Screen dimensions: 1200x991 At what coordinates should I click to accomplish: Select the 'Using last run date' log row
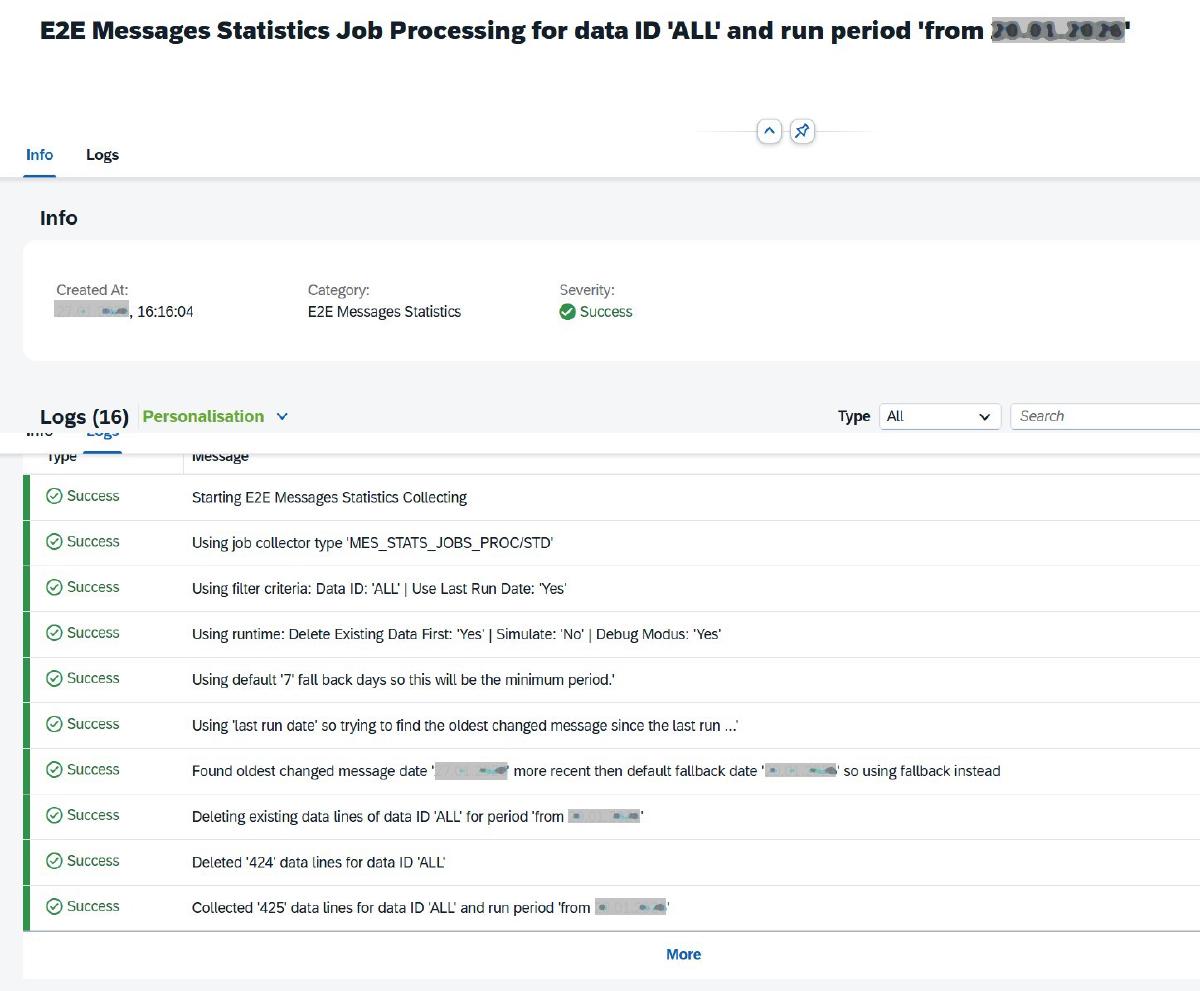click(x=465, y=725)
